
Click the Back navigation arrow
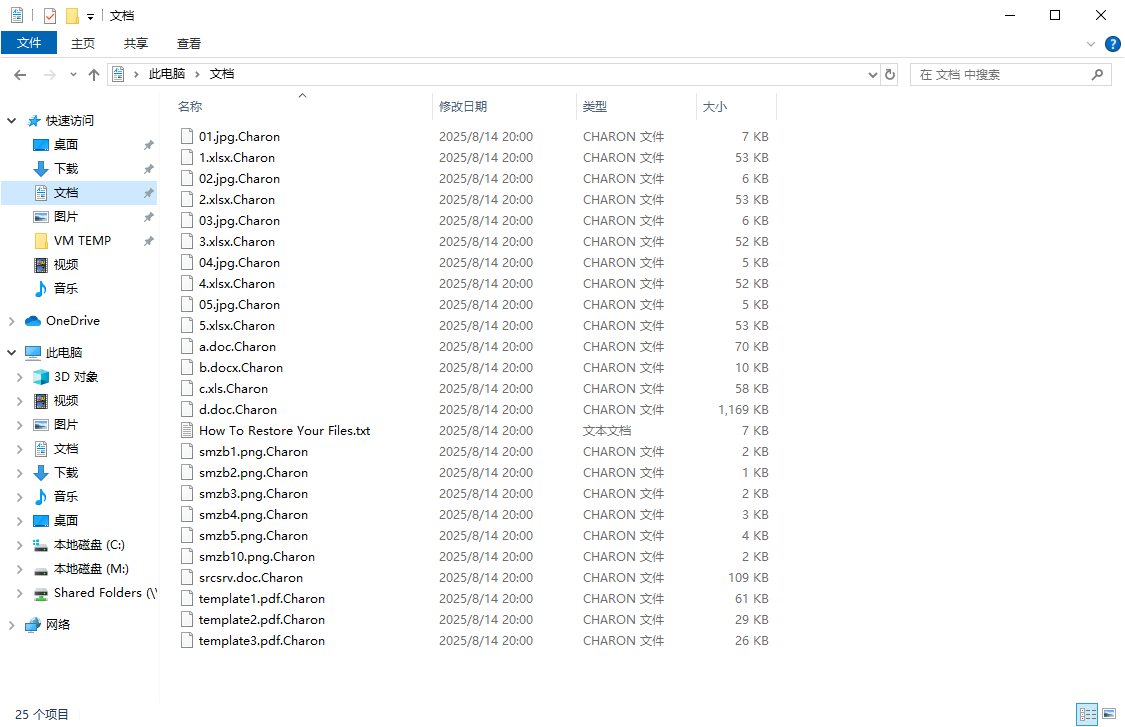pos(20,75)
